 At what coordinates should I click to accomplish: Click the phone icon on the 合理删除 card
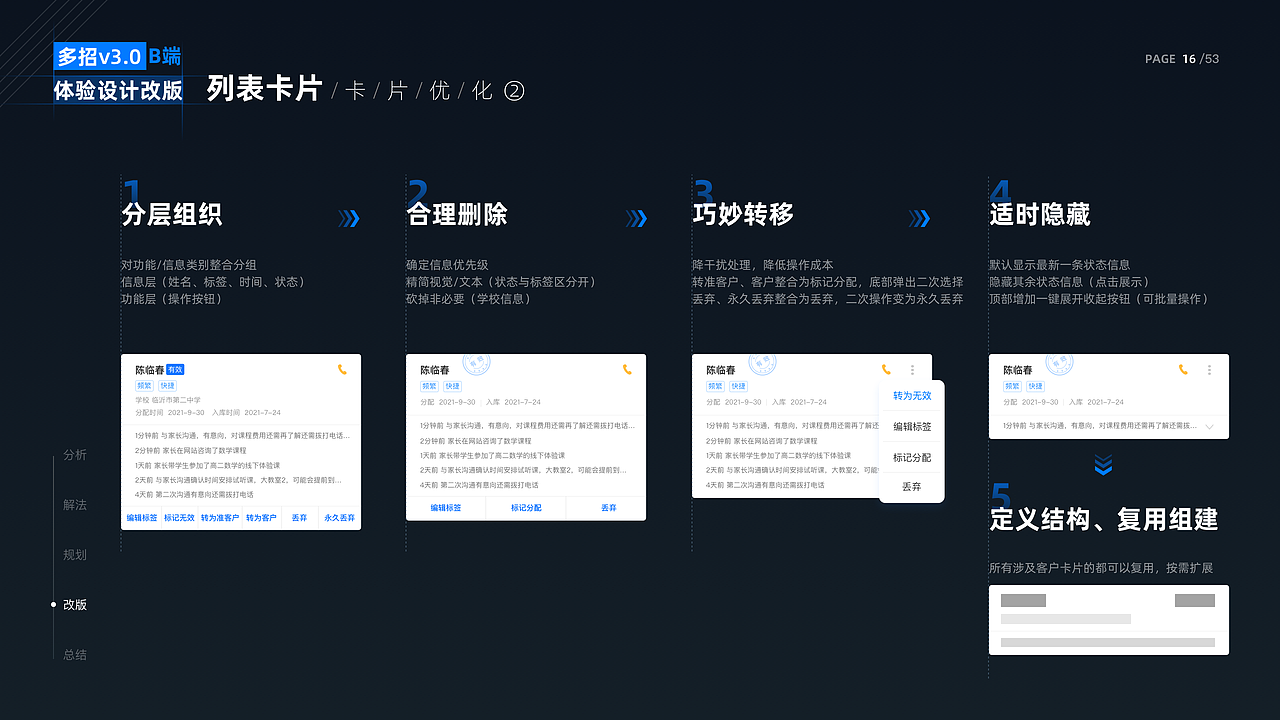pyautogui.click(x=629, y=369)
